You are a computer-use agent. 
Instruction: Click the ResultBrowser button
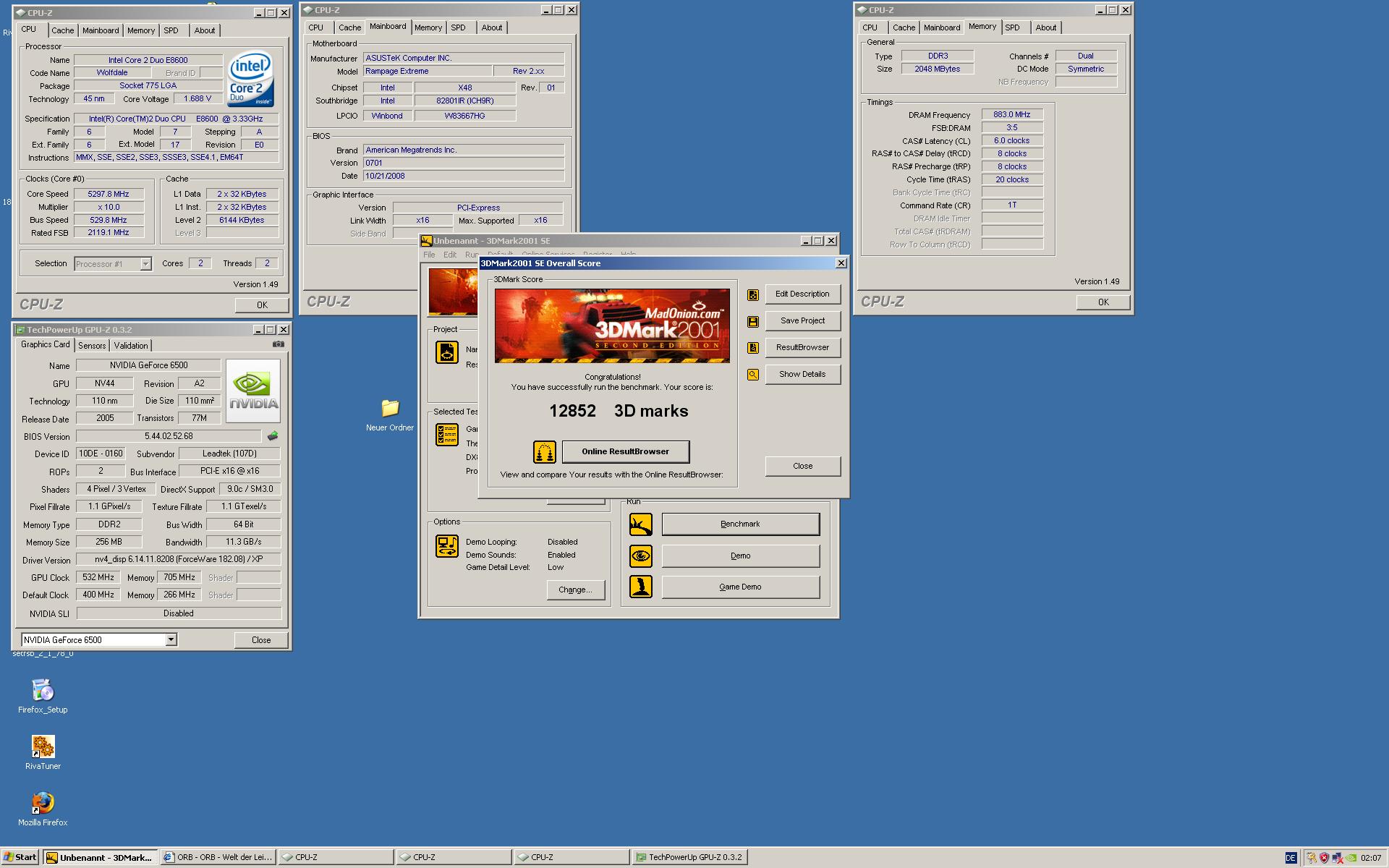(802, 348)
